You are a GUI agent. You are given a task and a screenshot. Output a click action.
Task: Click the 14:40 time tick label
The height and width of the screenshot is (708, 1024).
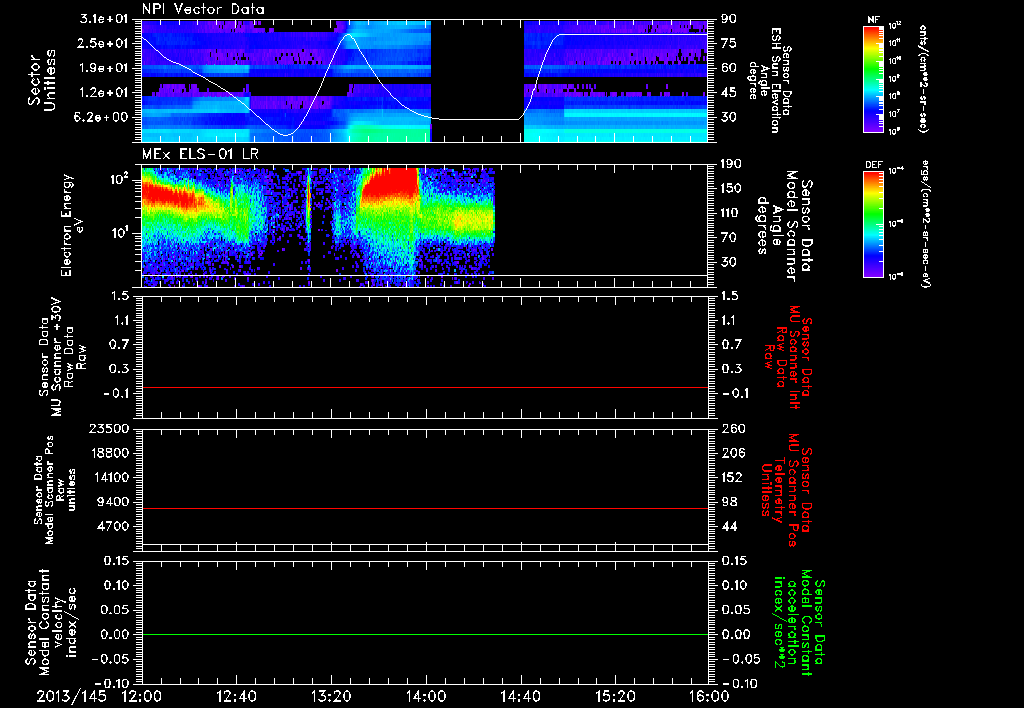(x=520, y=696)
